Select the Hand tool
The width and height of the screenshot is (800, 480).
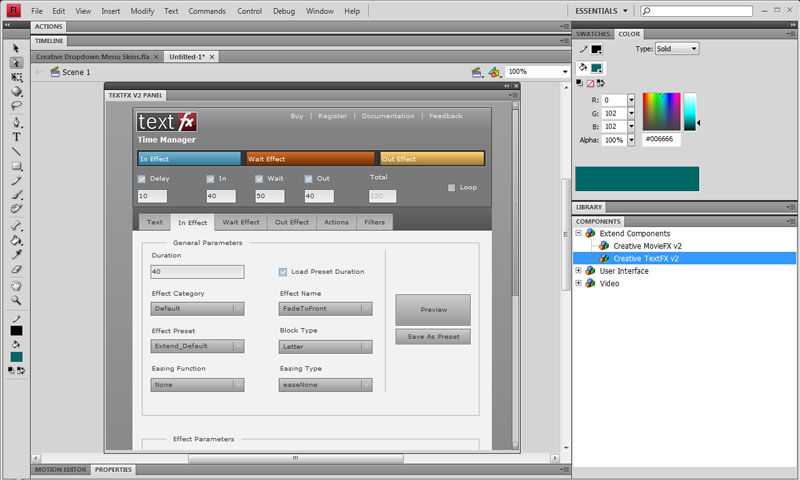click(16, 286)
